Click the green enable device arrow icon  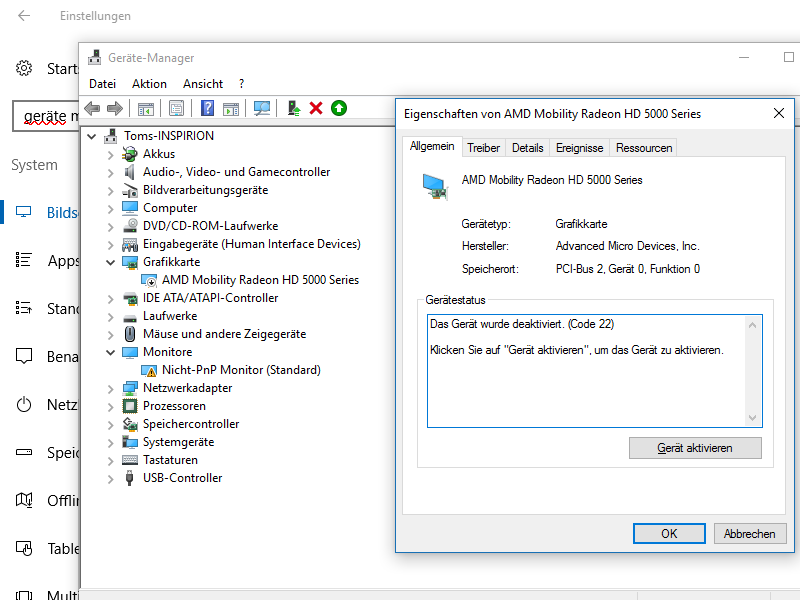click(x=339, y=108)
